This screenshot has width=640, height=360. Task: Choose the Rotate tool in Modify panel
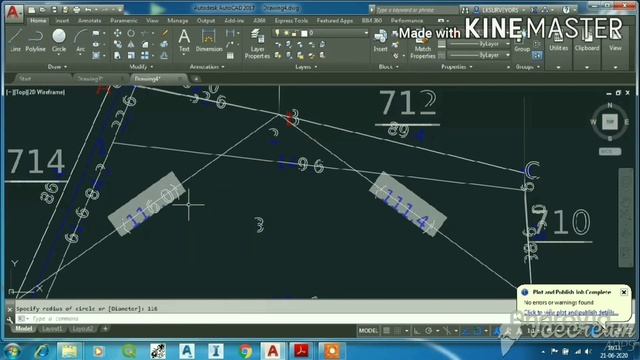[131, 33]
